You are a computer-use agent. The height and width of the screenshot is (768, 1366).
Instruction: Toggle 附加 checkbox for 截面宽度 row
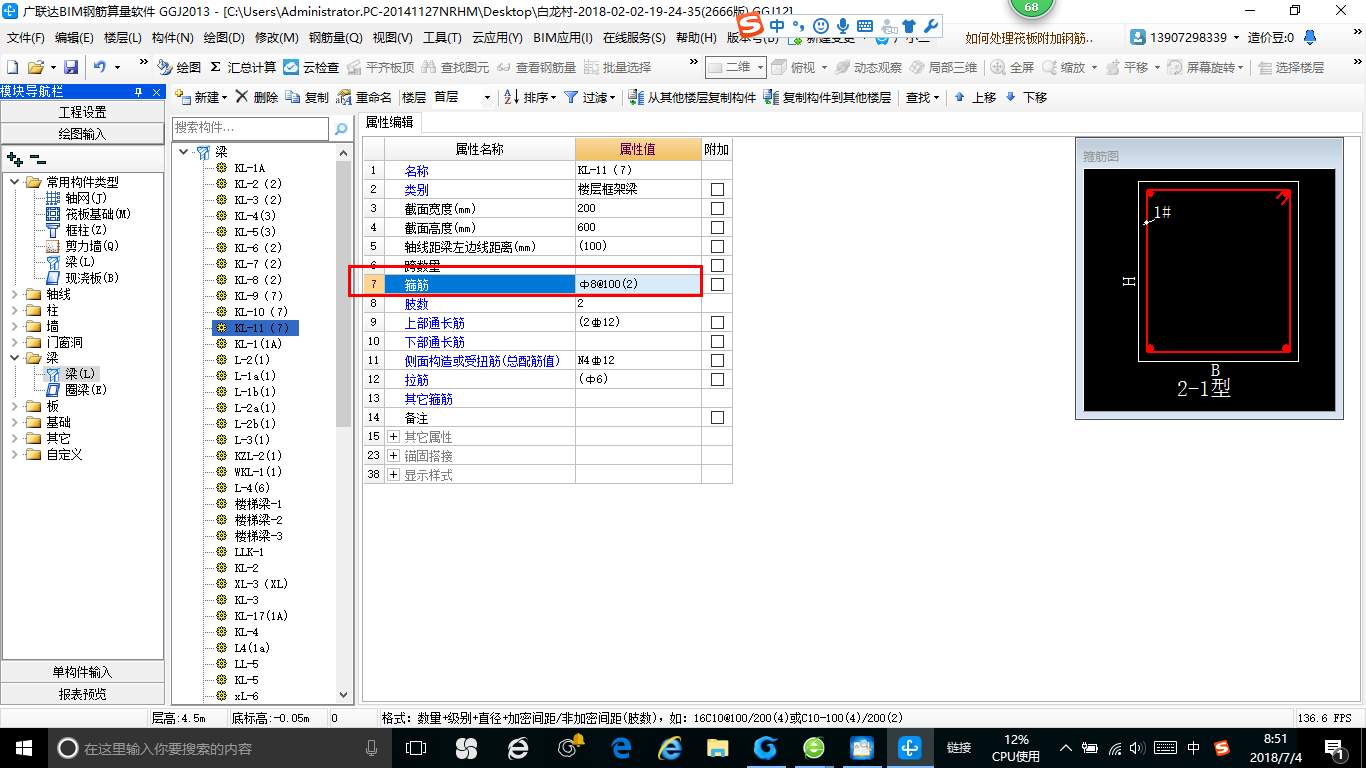[717, 208]
